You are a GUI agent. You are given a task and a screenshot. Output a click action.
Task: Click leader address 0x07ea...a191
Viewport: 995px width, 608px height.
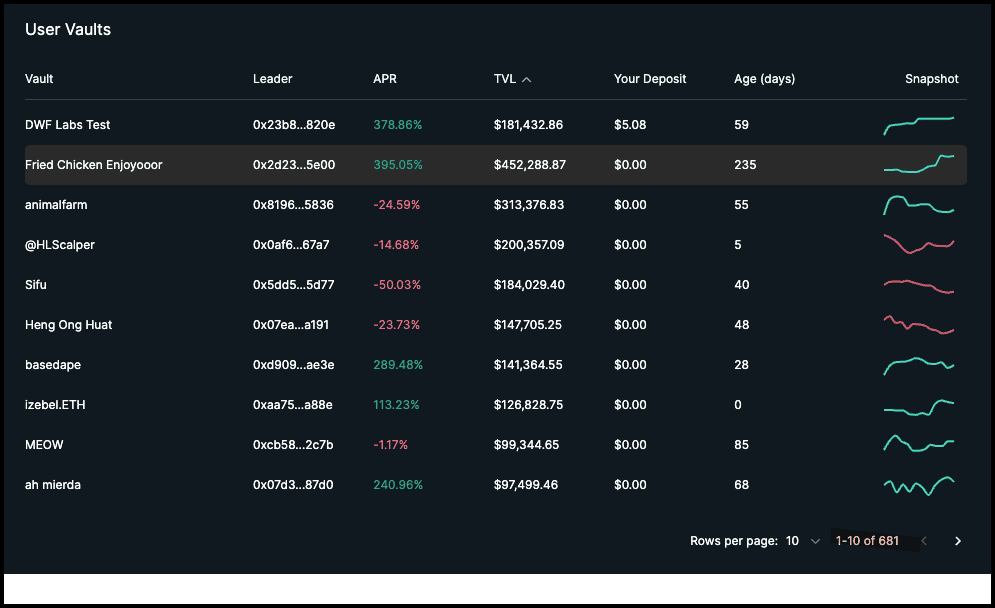(291, 325)
